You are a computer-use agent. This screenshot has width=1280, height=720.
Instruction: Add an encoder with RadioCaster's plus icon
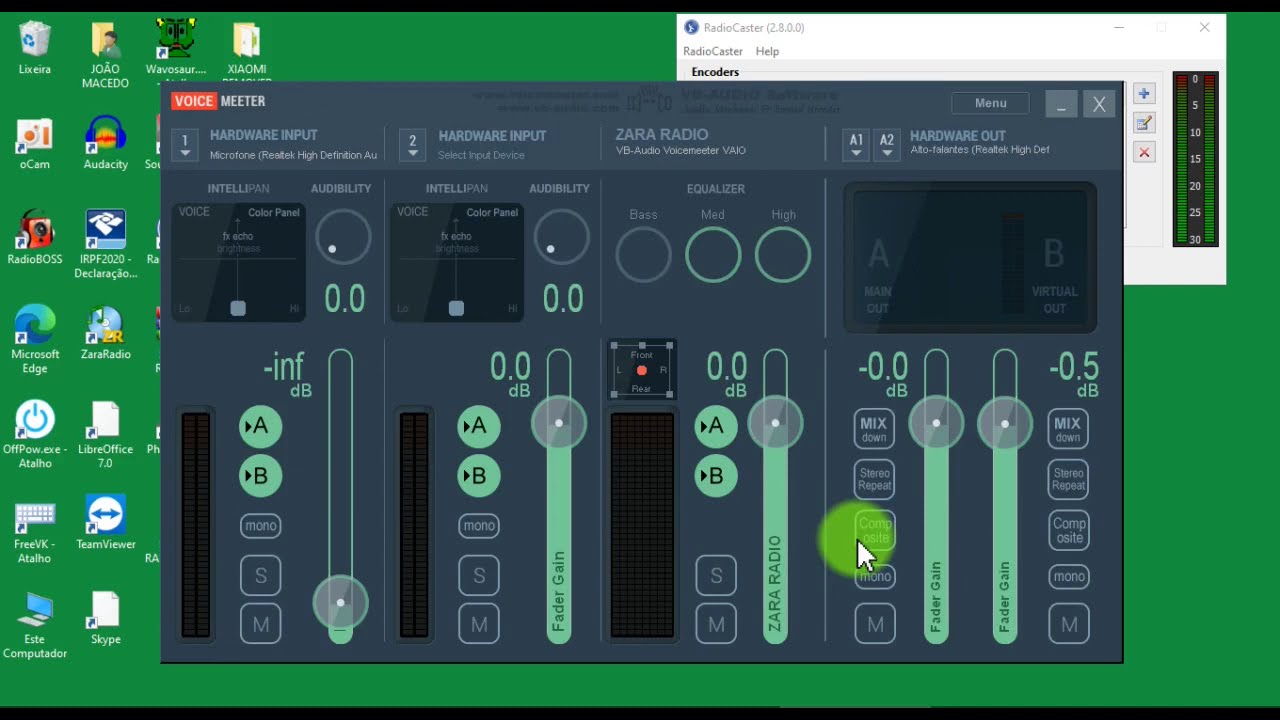click(x=1144, y=94)
